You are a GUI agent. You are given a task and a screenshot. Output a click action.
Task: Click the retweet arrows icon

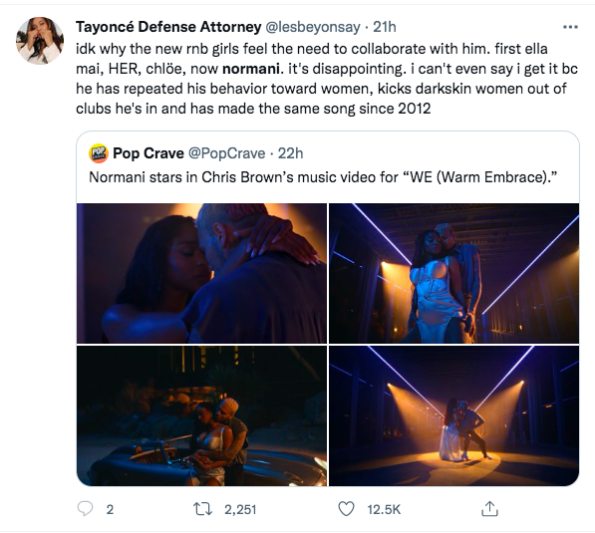pos(203,509)
